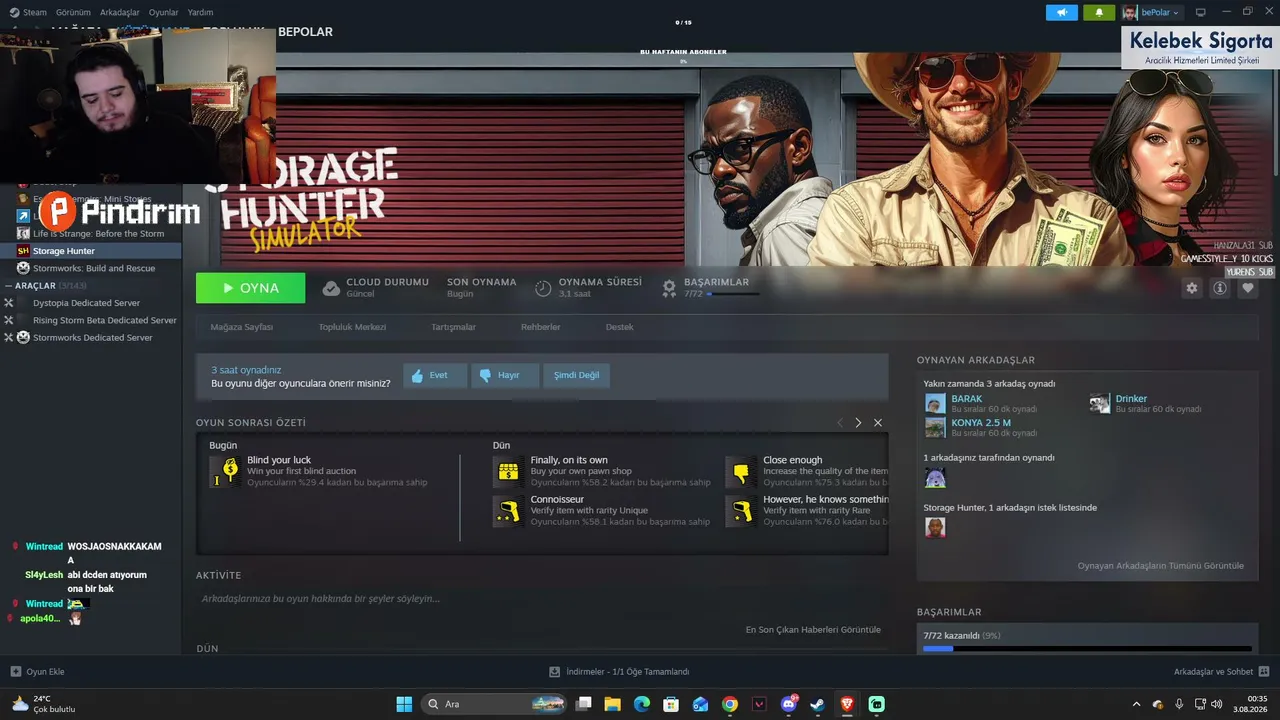Show hidden system tray icons chevron

pos(1135,704)
